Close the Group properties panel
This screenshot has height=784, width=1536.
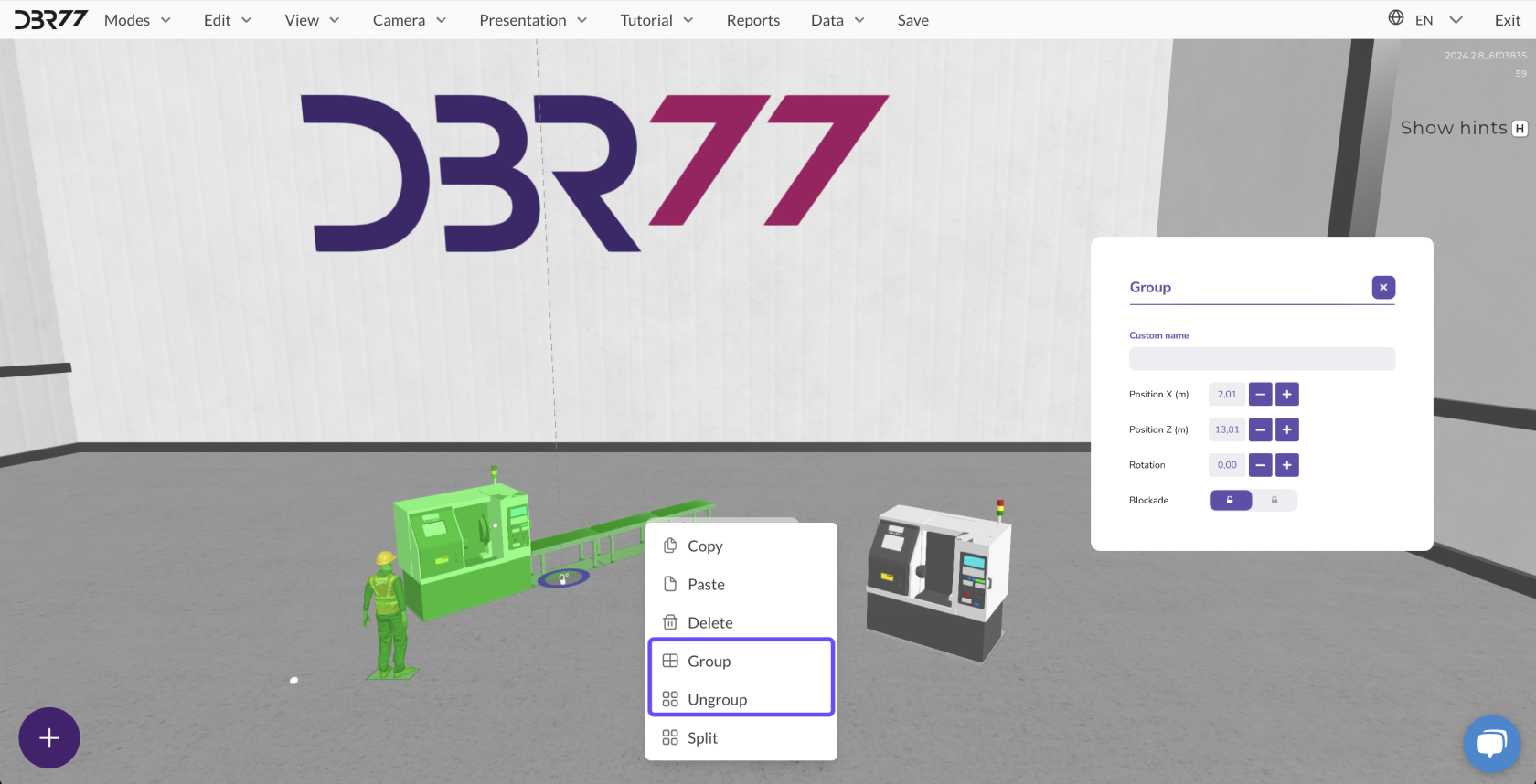pyautogui.click(x=1383, y=287)
